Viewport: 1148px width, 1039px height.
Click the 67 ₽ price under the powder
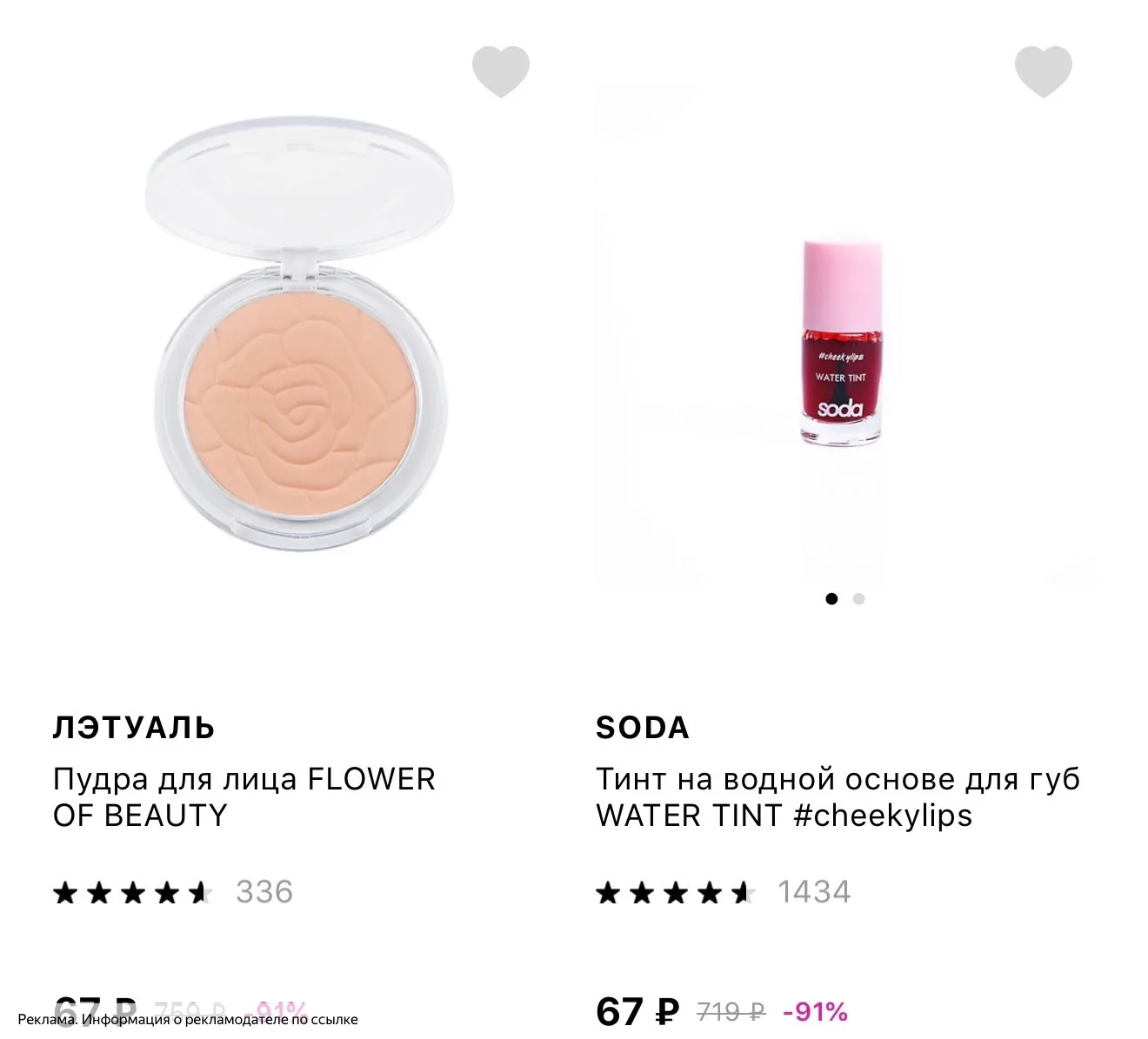95,1010
